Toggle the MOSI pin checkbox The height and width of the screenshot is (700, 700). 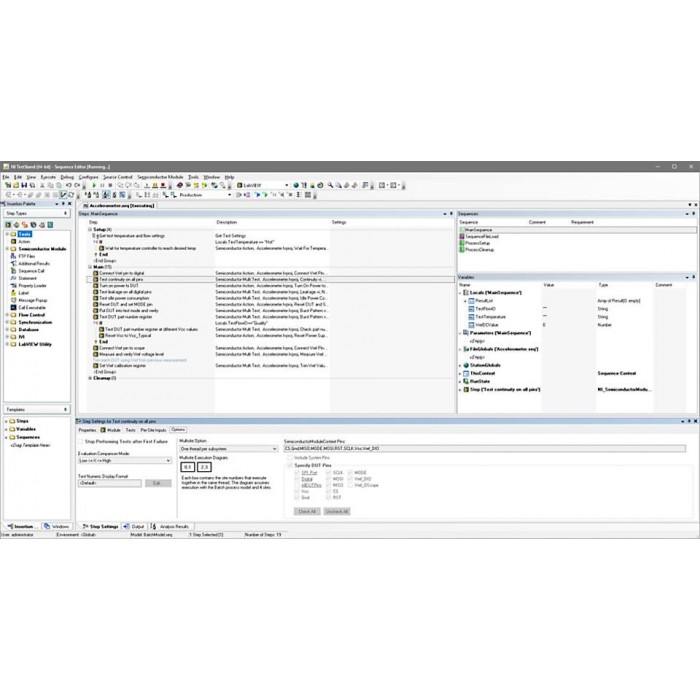coord(329,479)
